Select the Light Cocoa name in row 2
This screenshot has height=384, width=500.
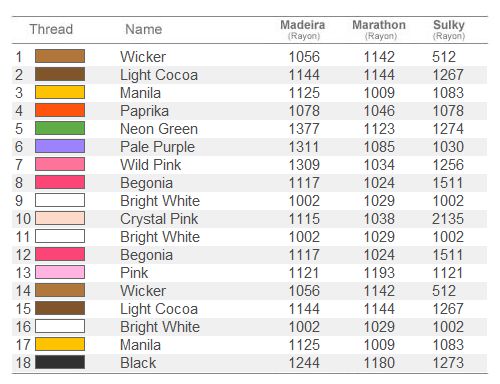tap(159, 75)
